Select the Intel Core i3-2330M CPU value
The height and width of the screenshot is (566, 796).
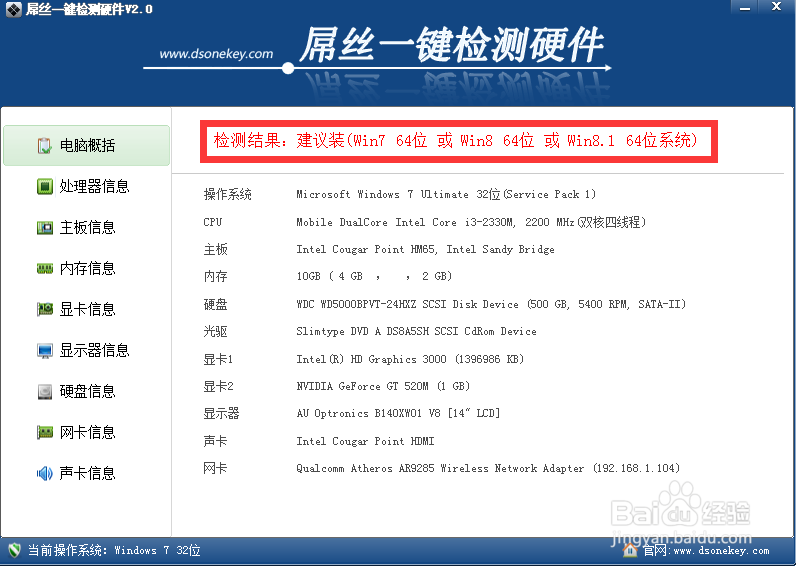[471, 222]
